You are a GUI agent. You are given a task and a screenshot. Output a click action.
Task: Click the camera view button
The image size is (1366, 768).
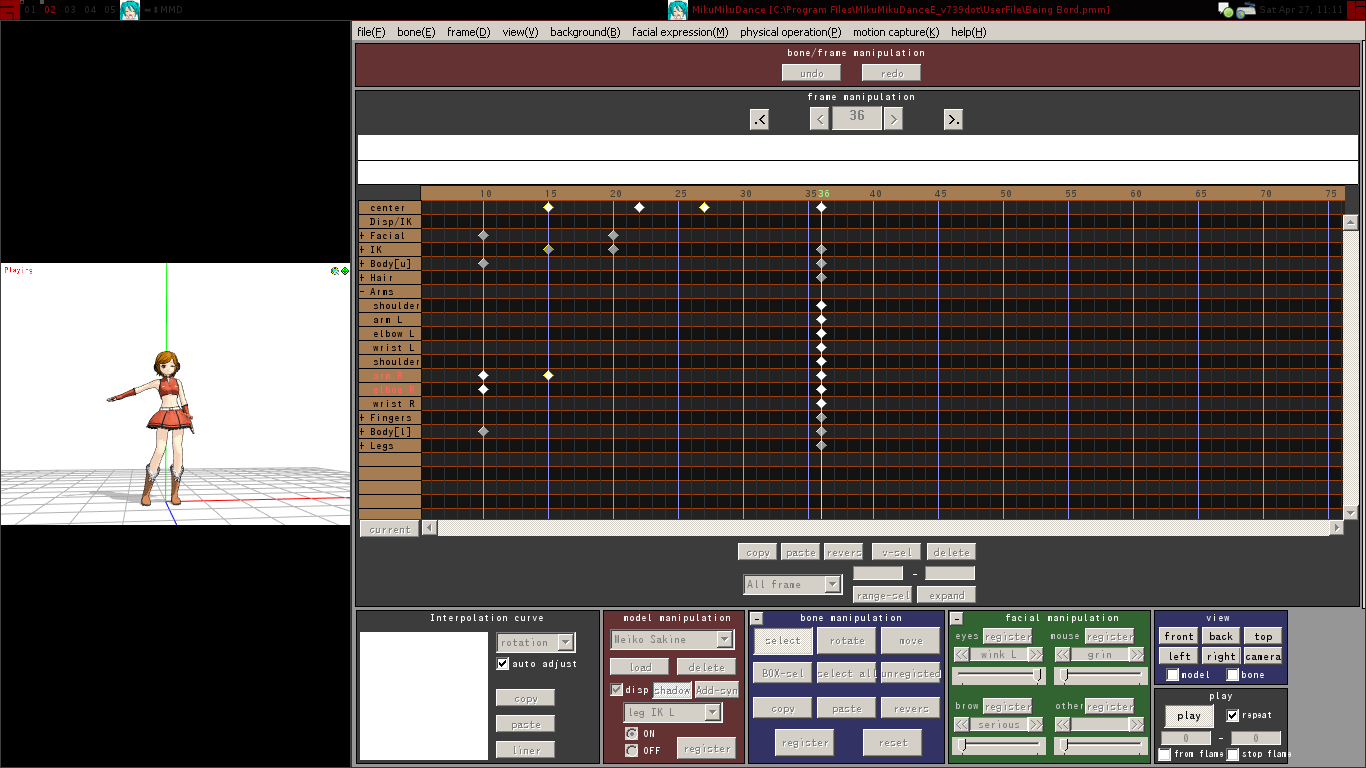point(1263,656)
